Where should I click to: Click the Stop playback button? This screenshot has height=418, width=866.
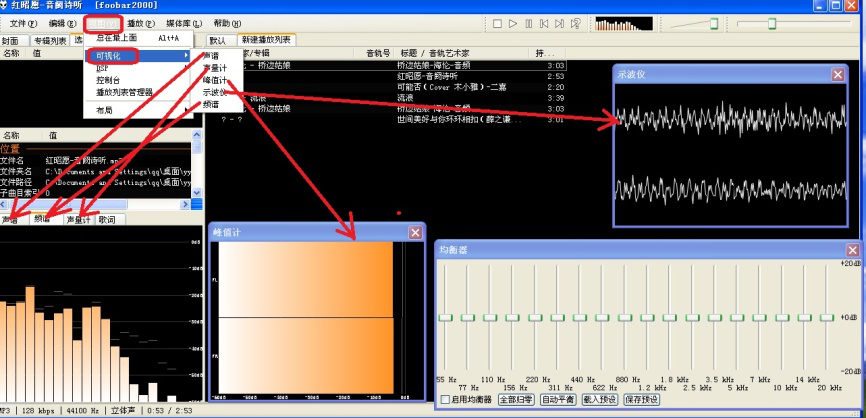click(x=498, y=22)
